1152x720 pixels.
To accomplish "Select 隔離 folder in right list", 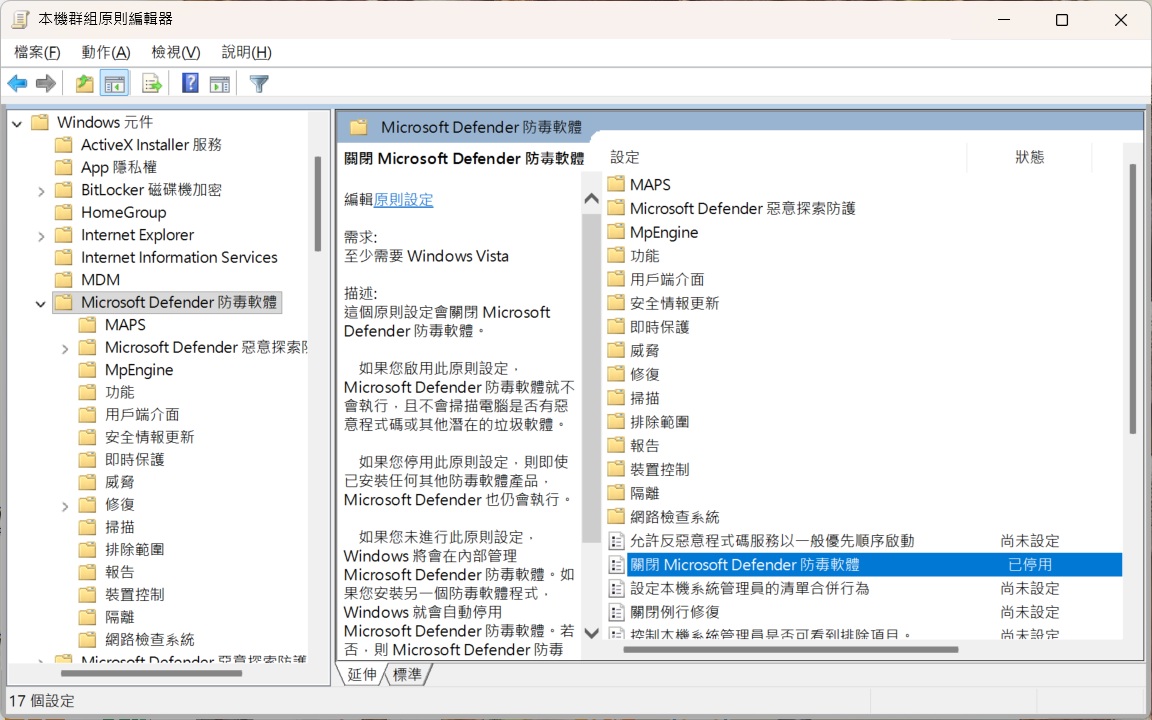I will (x=645, y=493).
